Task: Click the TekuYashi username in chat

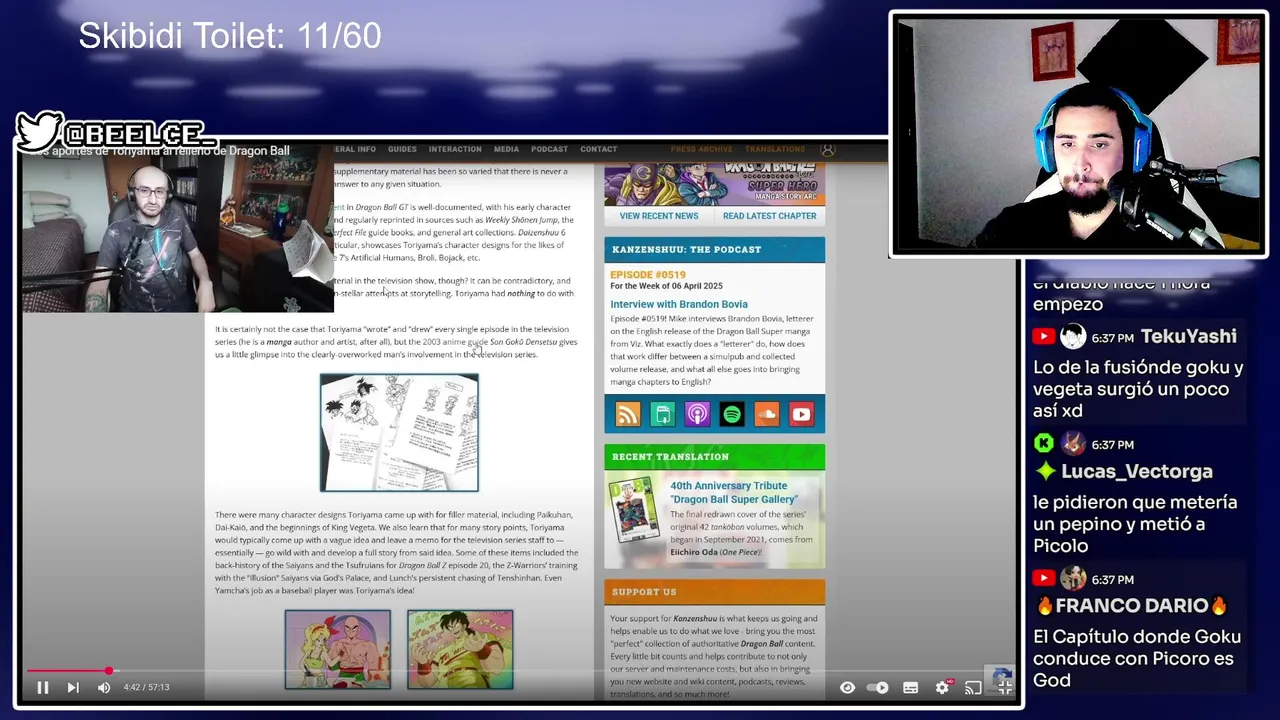Action: [x=1188, y=337]
